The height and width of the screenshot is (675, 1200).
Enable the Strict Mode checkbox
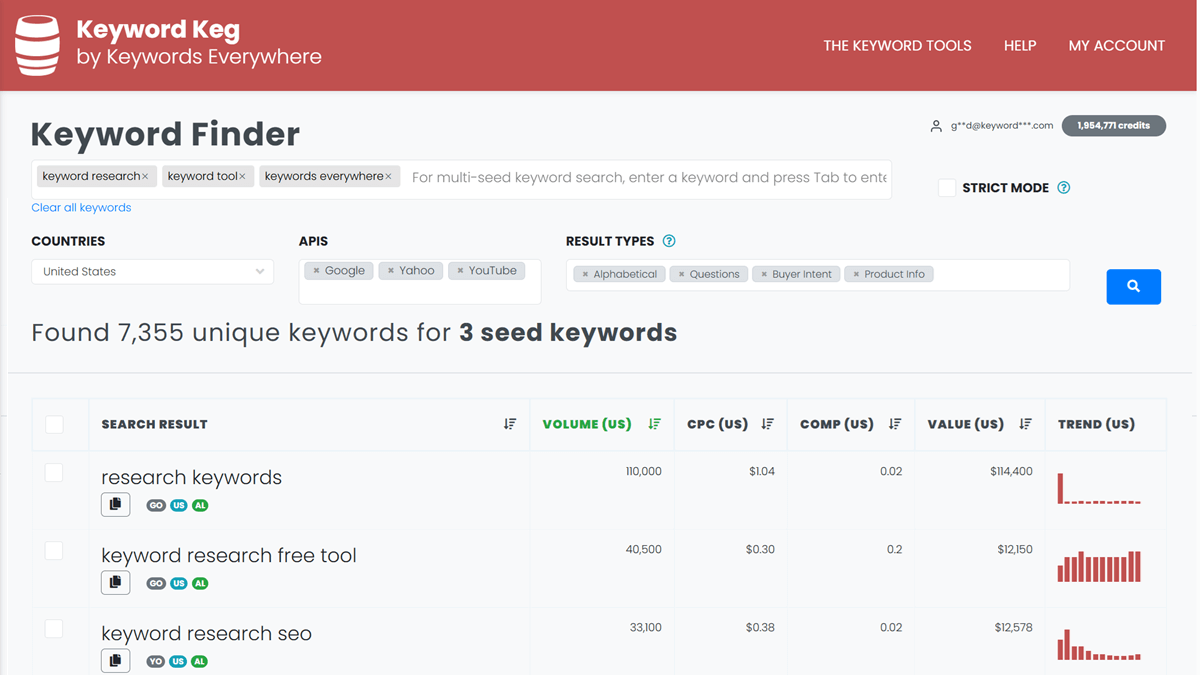point(946,188)
